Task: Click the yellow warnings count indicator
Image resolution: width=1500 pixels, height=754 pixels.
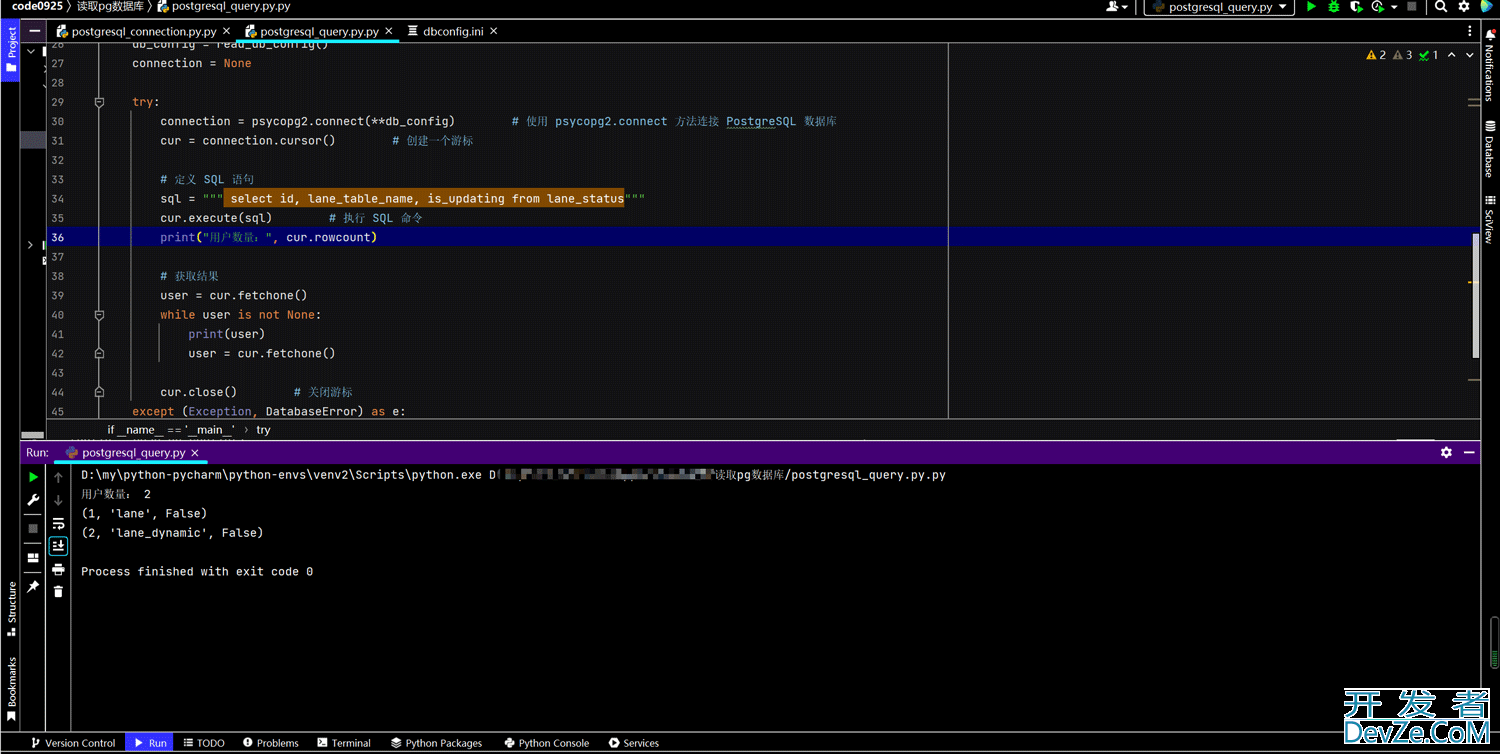Action: (x=1376, y=55)
